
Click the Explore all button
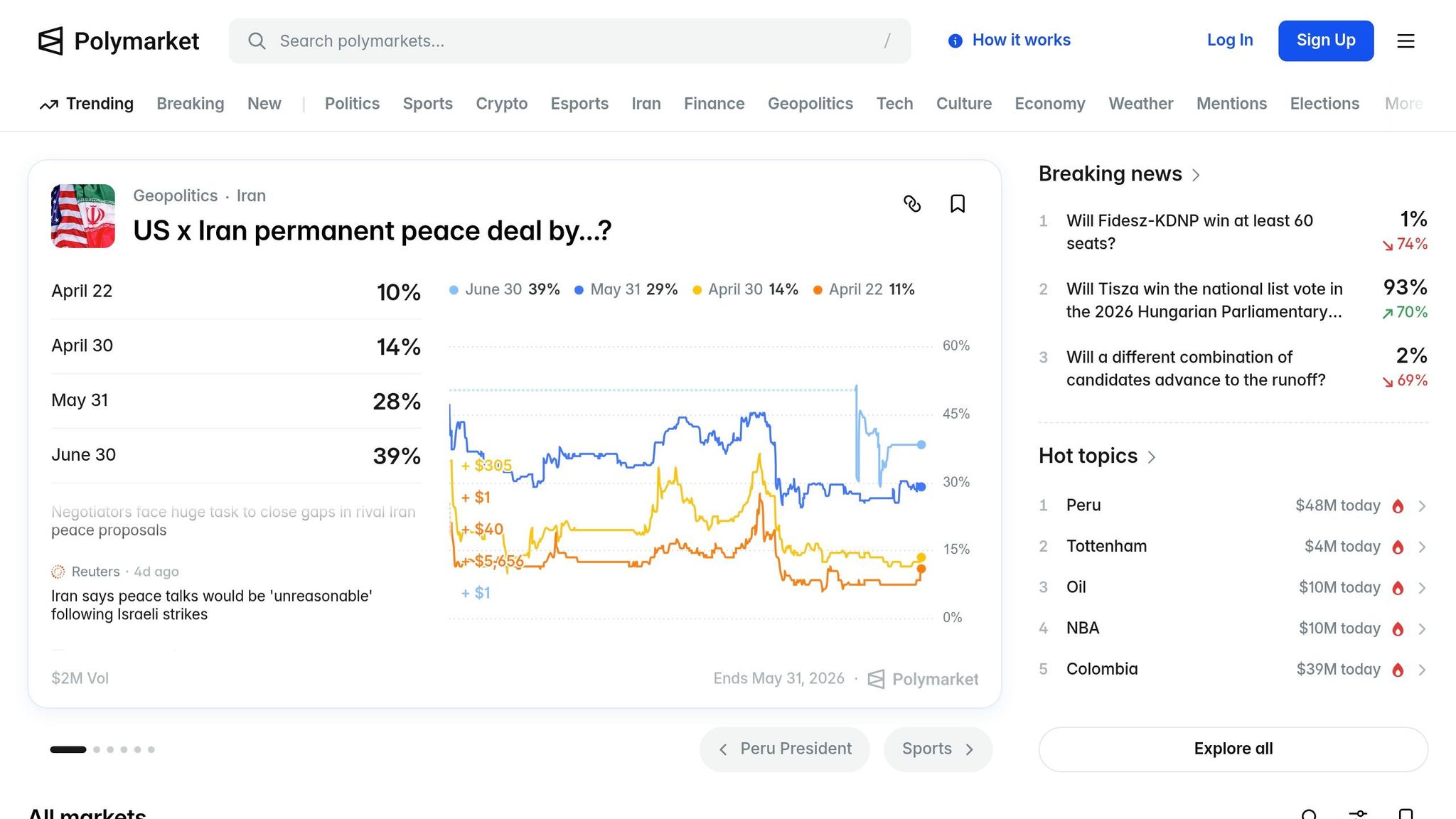point(1233,749)
